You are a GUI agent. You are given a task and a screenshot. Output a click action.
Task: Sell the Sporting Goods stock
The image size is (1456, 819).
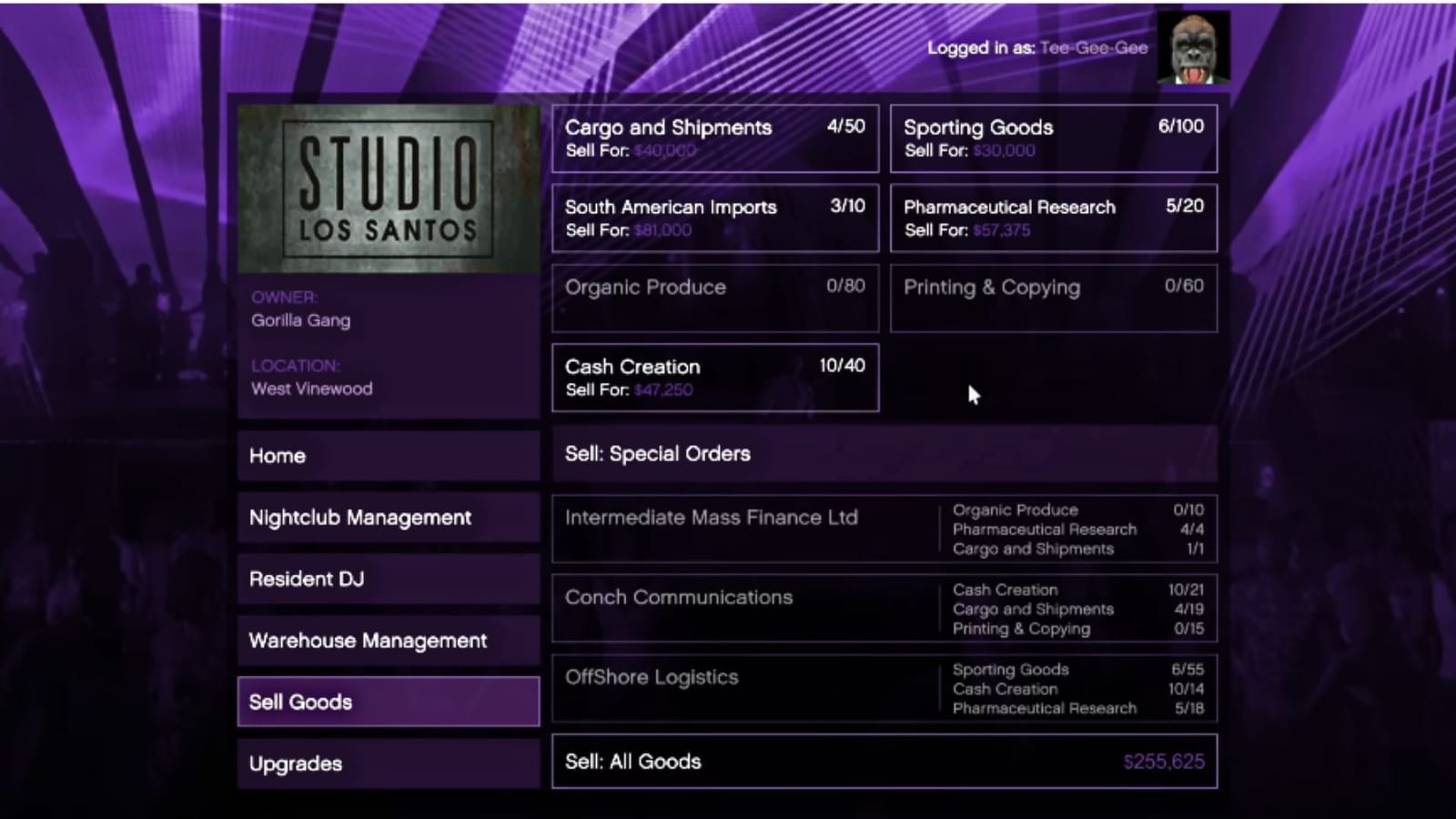(x=1053, y=138)
